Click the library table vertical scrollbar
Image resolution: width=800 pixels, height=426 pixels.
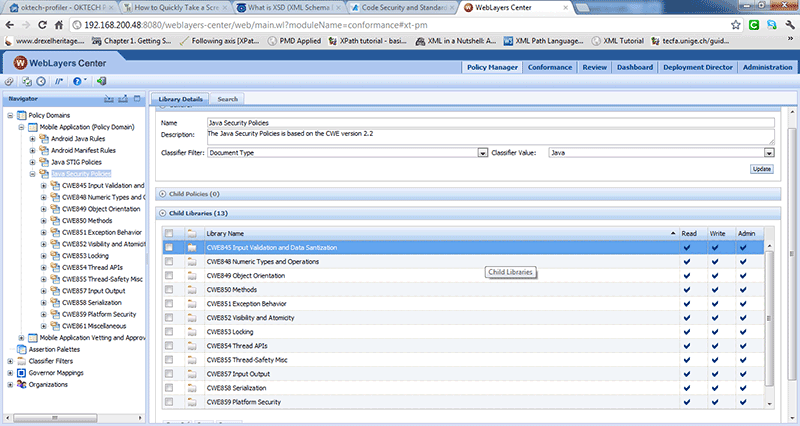click(769, 318)
